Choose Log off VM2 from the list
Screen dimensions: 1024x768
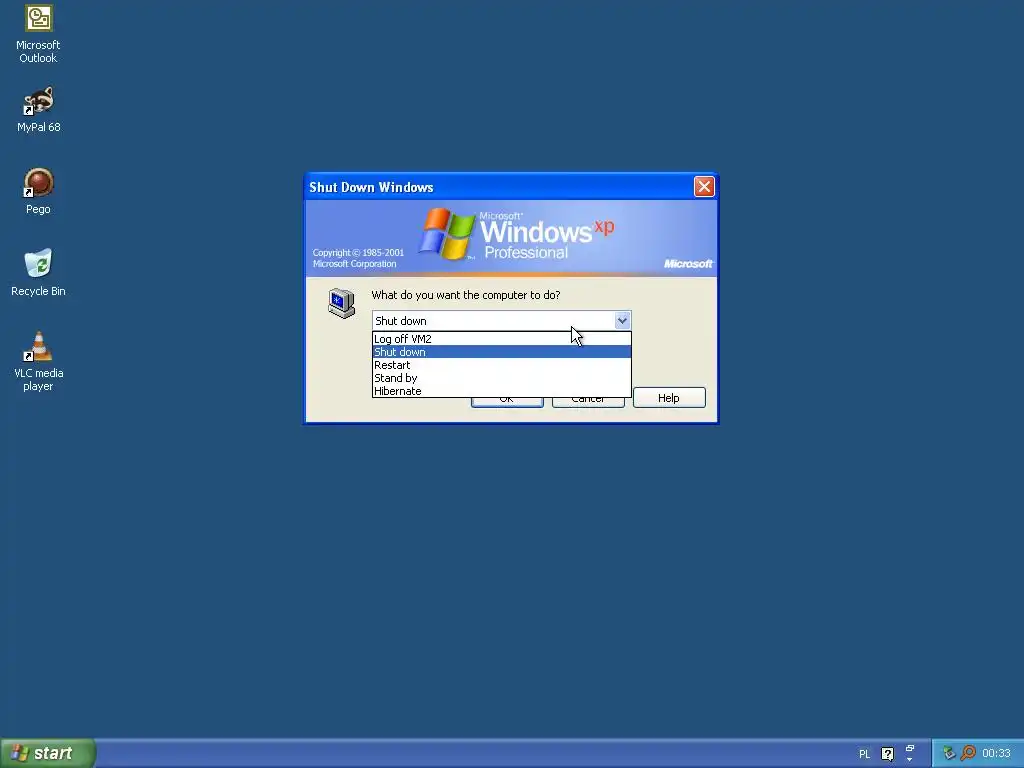[502, 339]
